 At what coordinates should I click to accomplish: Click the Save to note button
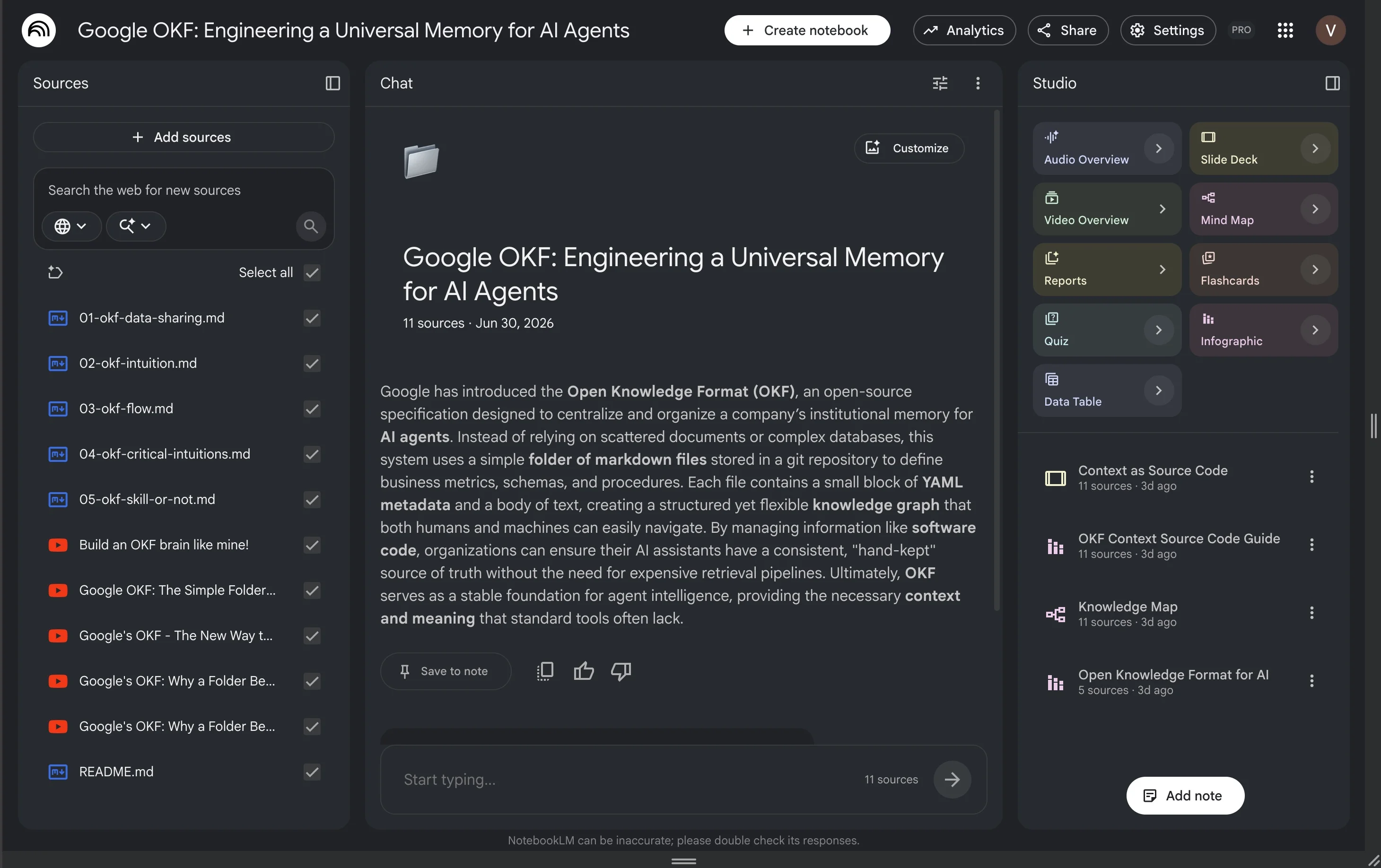pyautogui.click(x=446, y=671)
